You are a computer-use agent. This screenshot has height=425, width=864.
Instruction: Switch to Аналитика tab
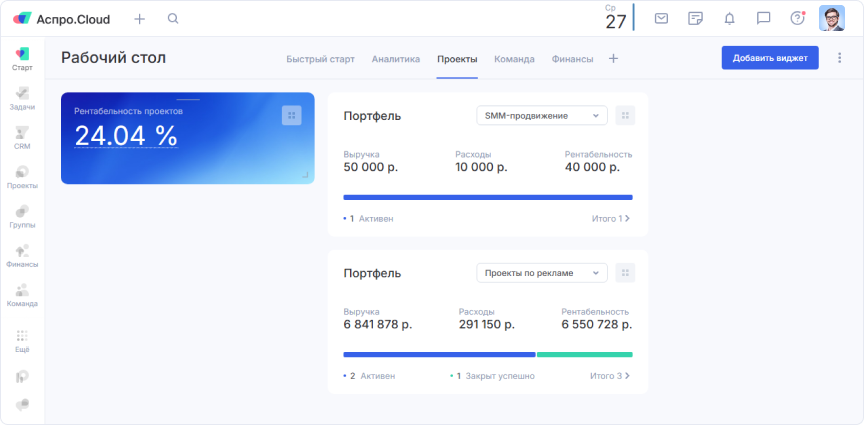click(x=396, y=59)
